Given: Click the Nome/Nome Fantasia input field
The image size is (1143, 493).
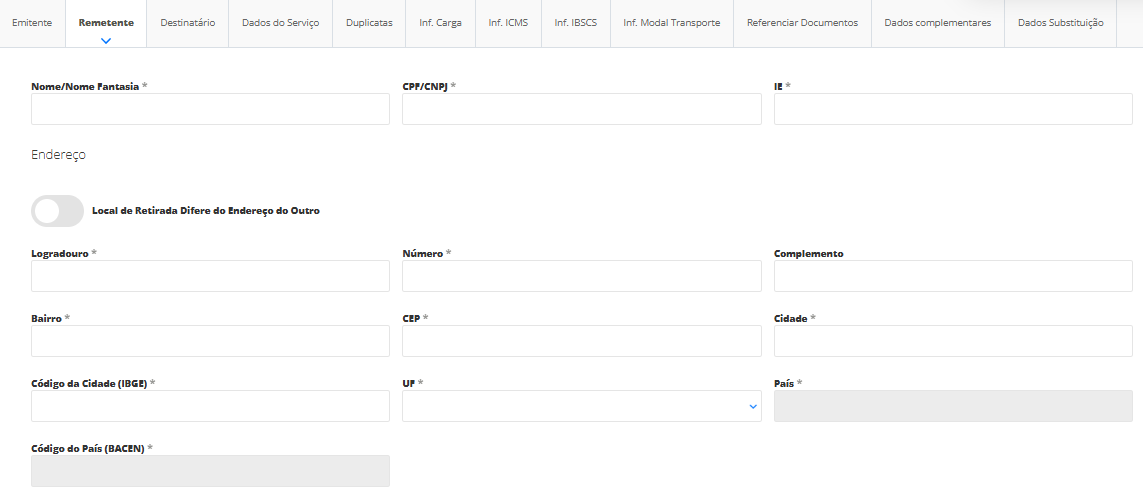Looking at the screenshot, I should (210, 109).
